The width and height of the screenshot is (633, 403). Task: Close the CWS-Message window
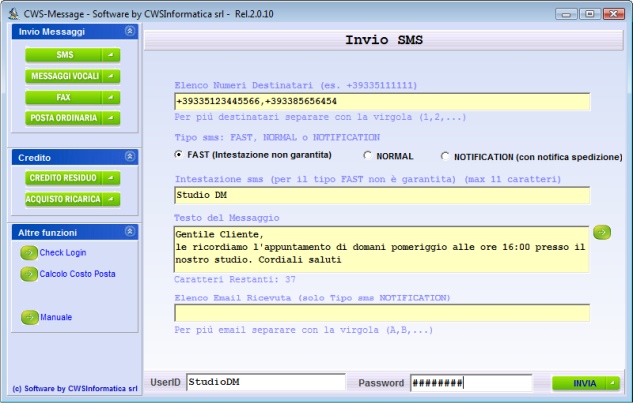(x=614, y=14)
